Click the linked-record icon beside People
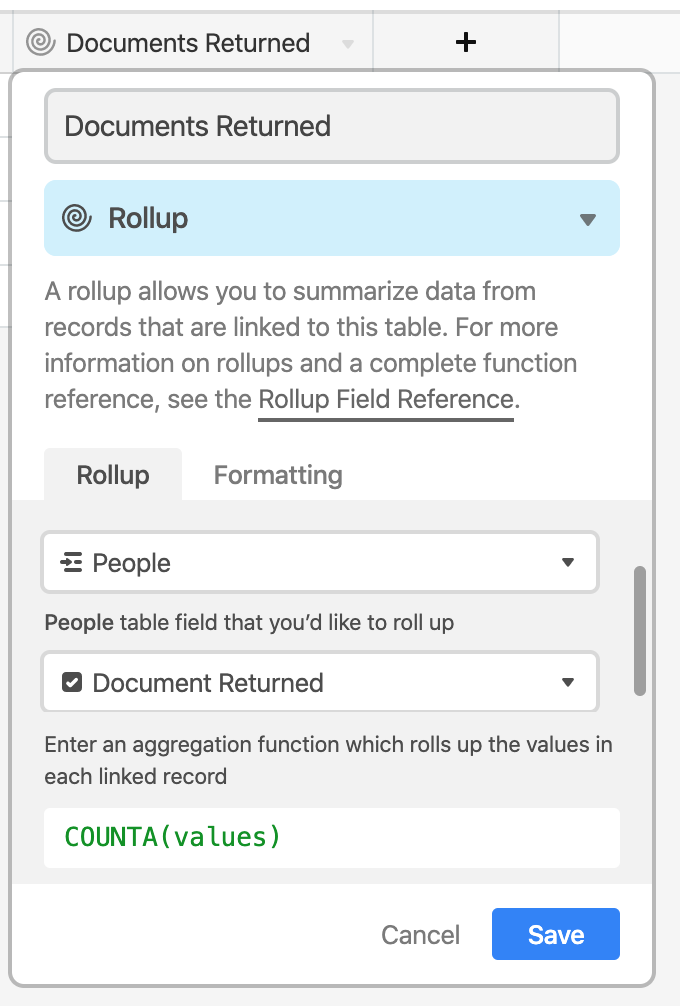 coord(71,562)
